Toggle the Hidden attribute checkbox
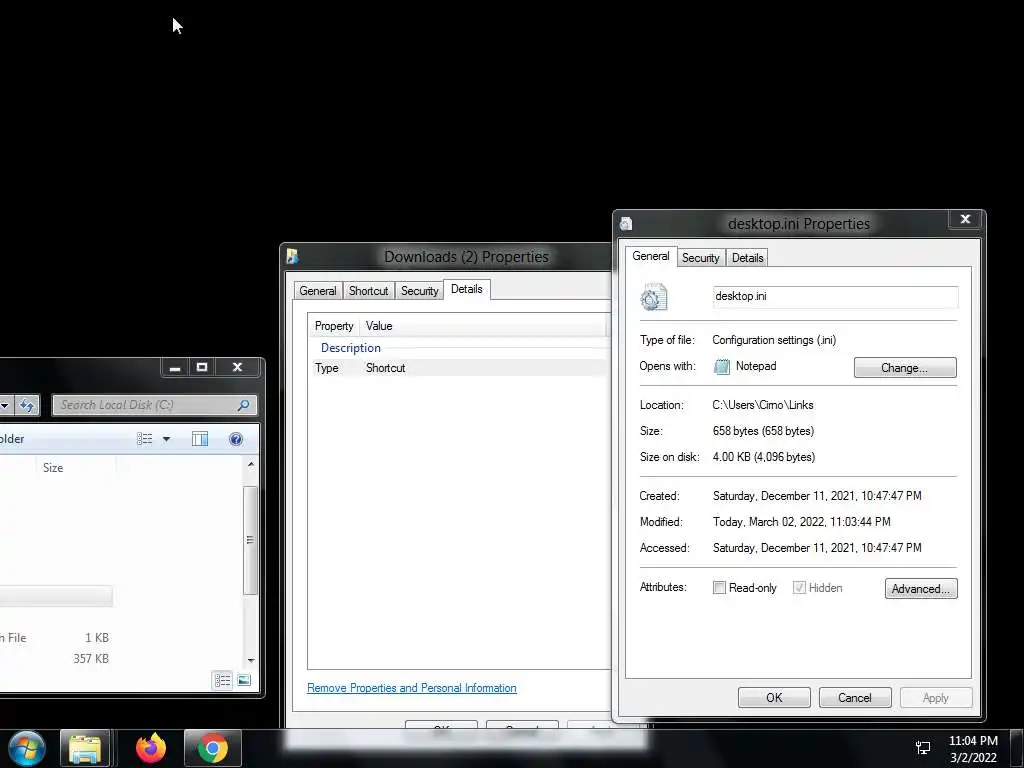Image resolution: width=1024 pixels, height=768 pixels. pyautogui.click(x=799, y=588)
